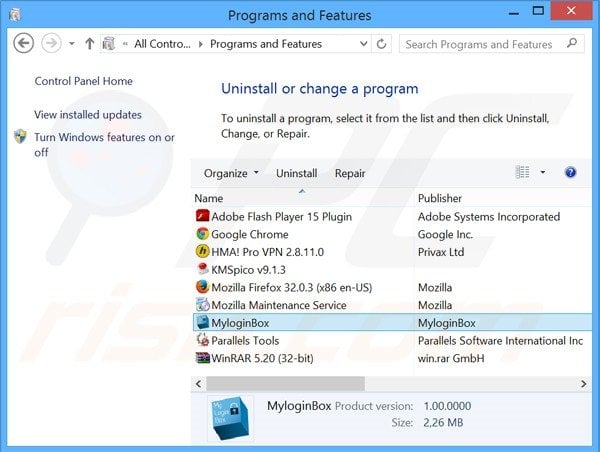Select the Google Chrome entry
This screenshot has height=452, width=600.
coord(249,234)
